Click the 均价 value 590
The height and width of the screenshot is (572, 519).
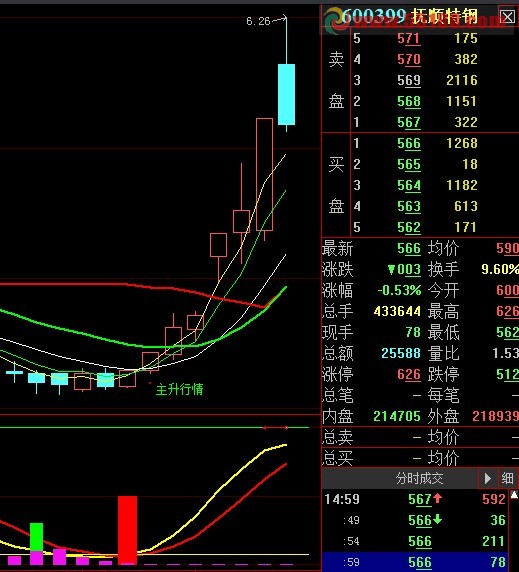(x=508, y=249)
